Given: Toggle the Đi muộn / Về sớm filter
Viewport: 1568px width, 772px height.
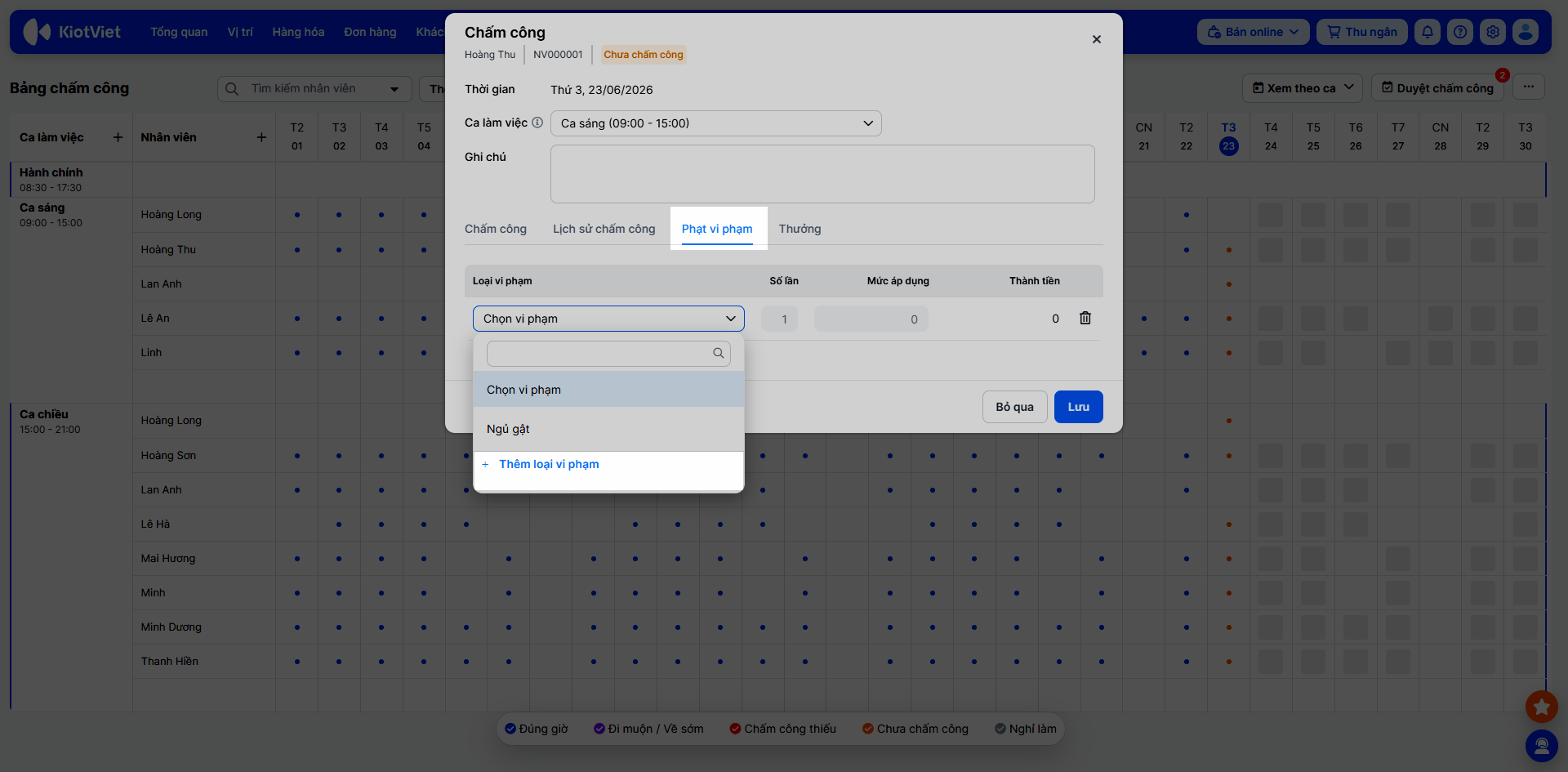Looking at the screenshot, I should point(648,729).
